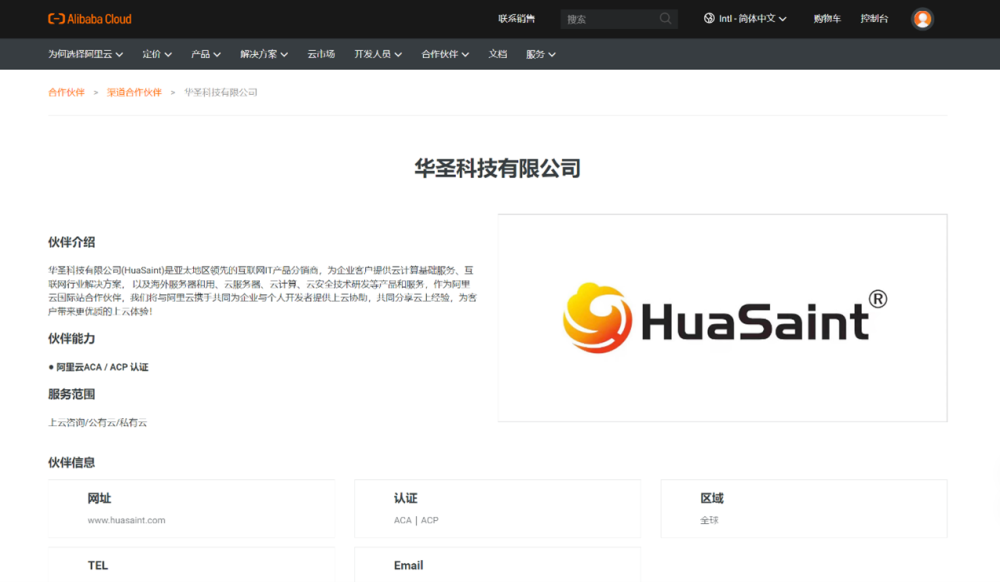Open the 合作伙伴 navigation dropdown

pyautogui.click(x=443, y=54)
